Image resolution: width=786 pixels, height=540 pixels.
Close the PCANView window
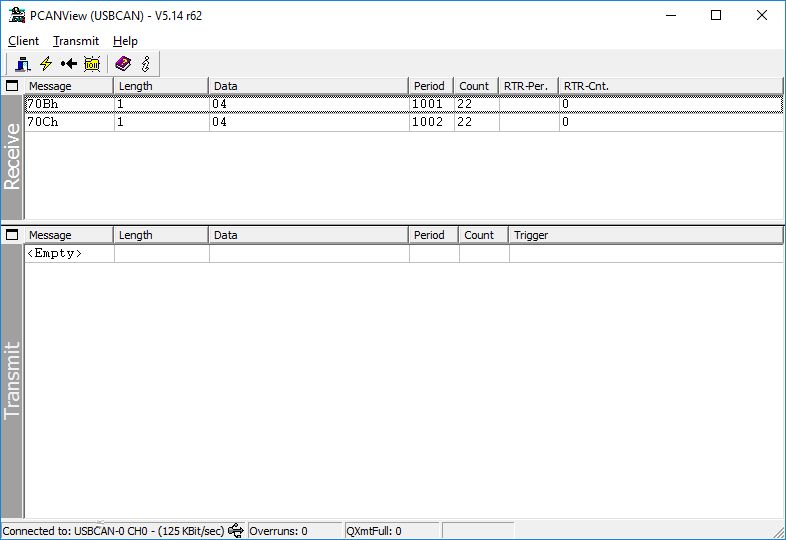tap(761, 15)
